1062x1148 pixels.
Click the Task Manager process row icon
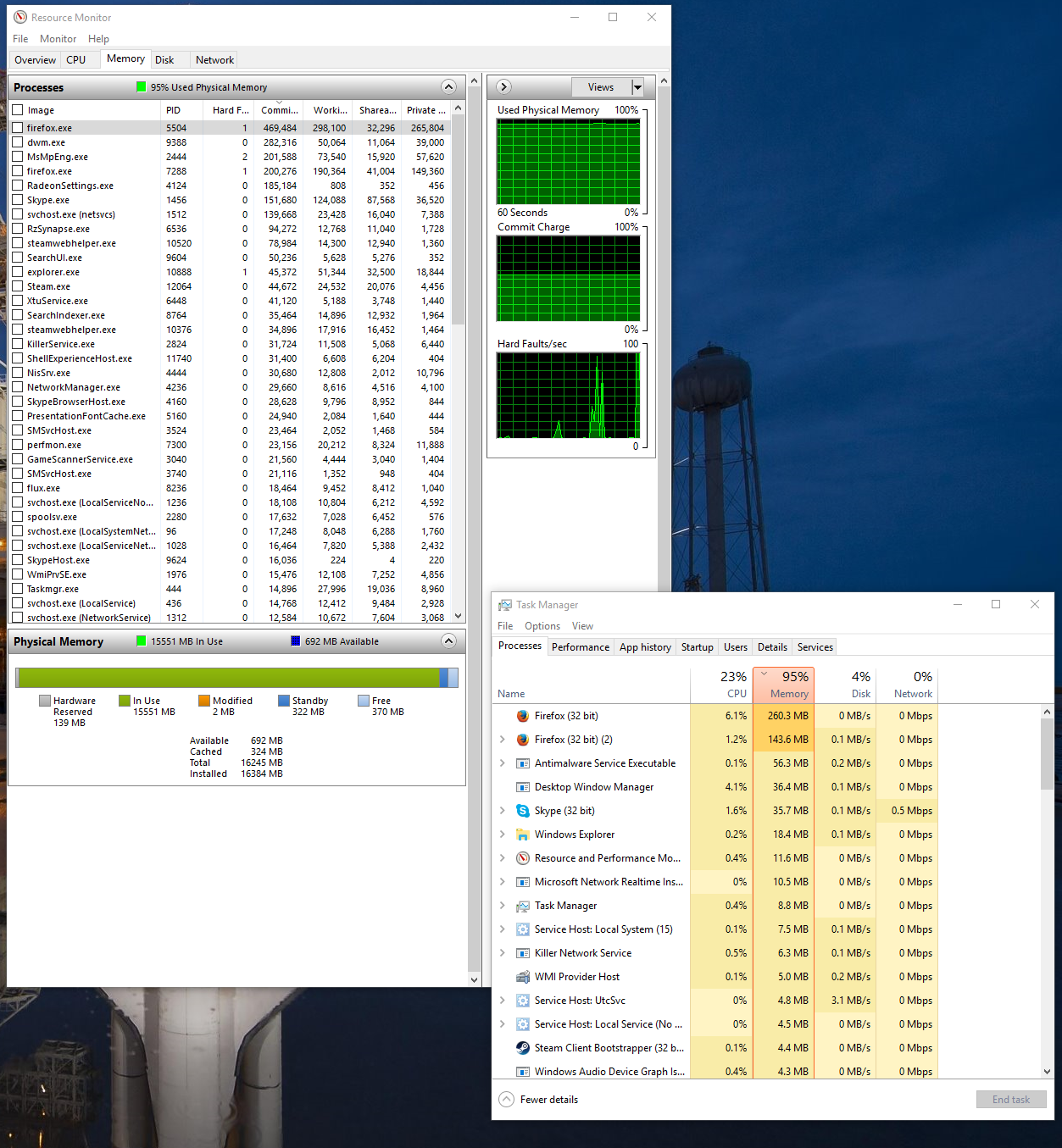(523, 906)
